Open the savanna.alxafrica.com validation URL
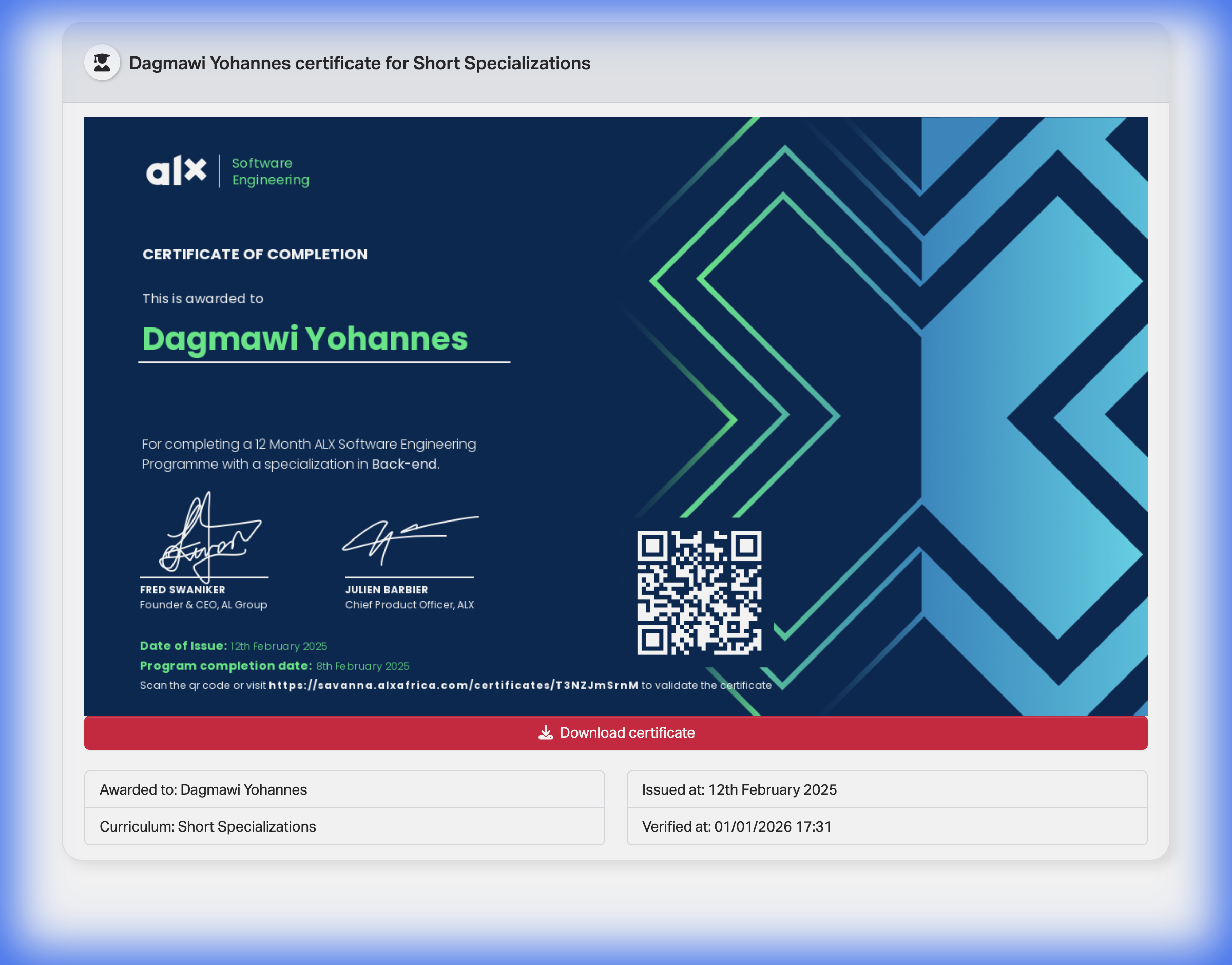Image resolution: width=1232 pixels, height=965 pixels. pos(454,685)
